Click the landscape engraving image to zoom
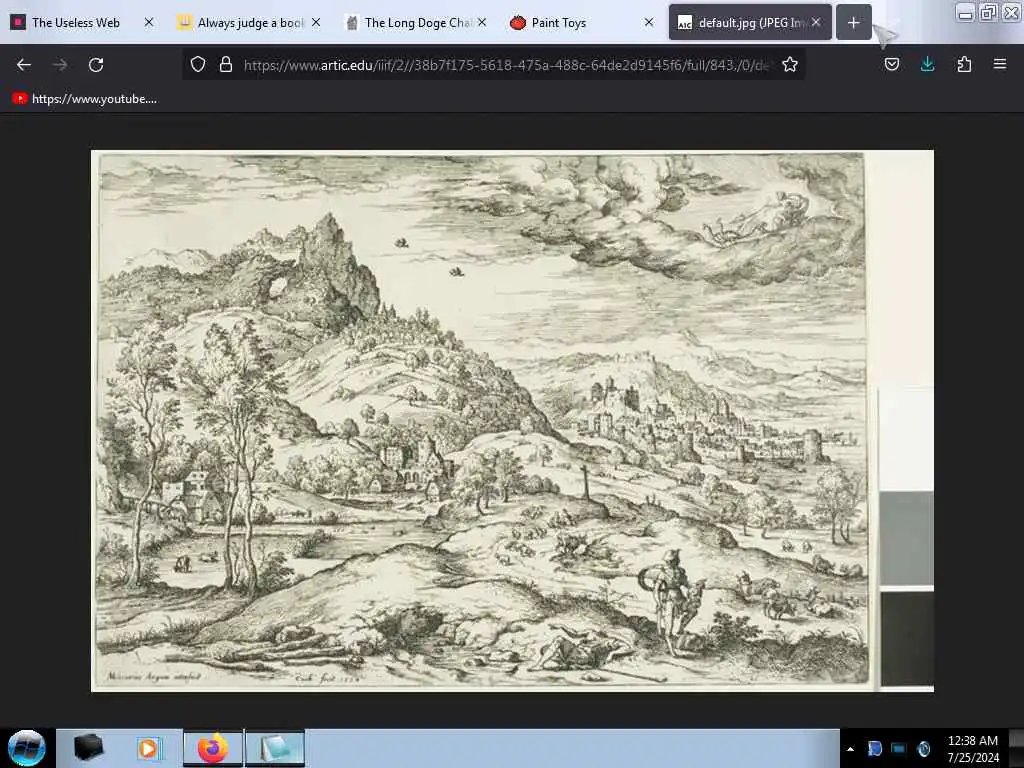 click(512, 421)
